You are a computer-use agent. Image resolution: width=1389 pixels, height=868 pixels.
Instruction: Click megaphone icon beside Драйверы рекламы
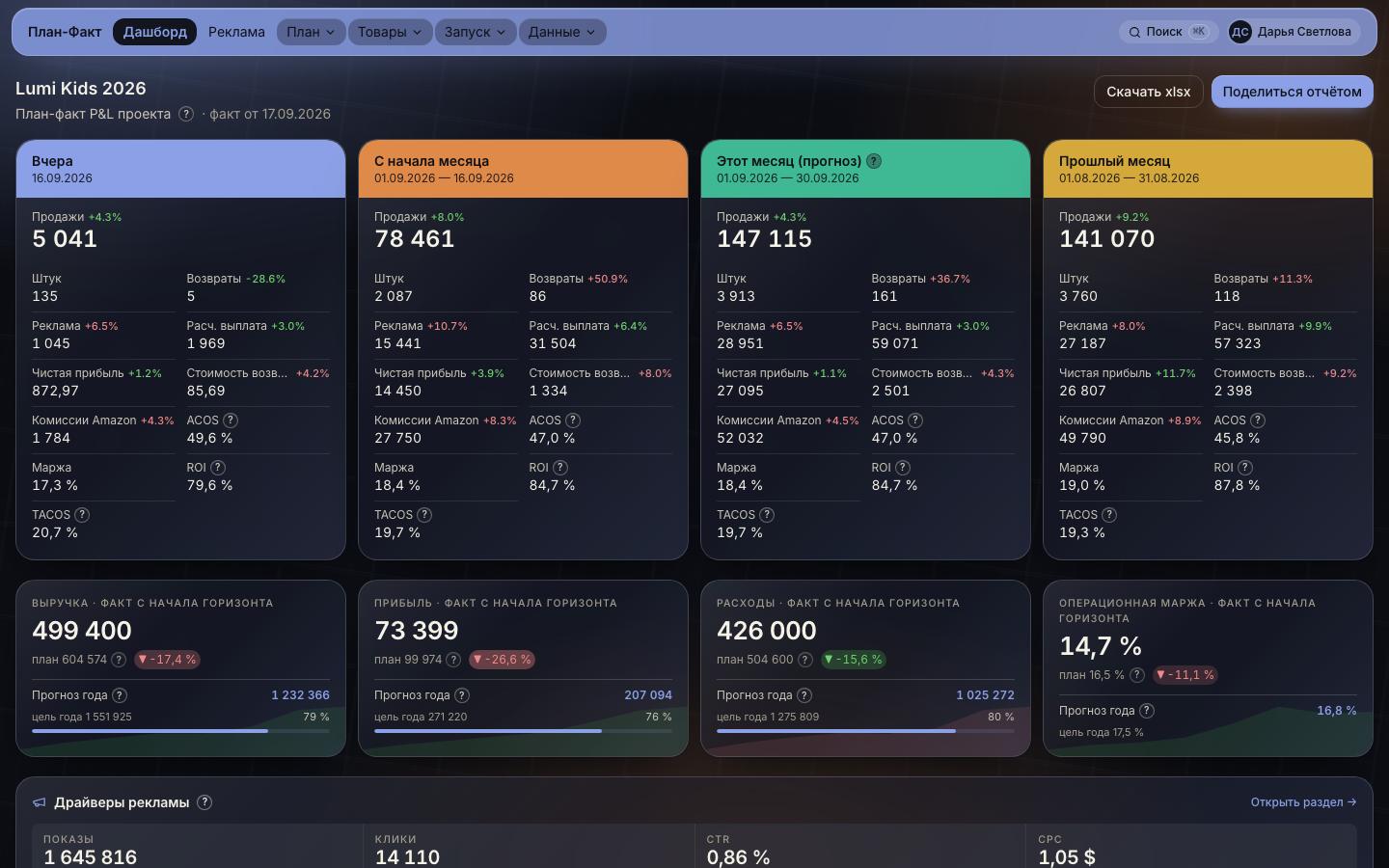pyautogui.click(x=40, y=802)
